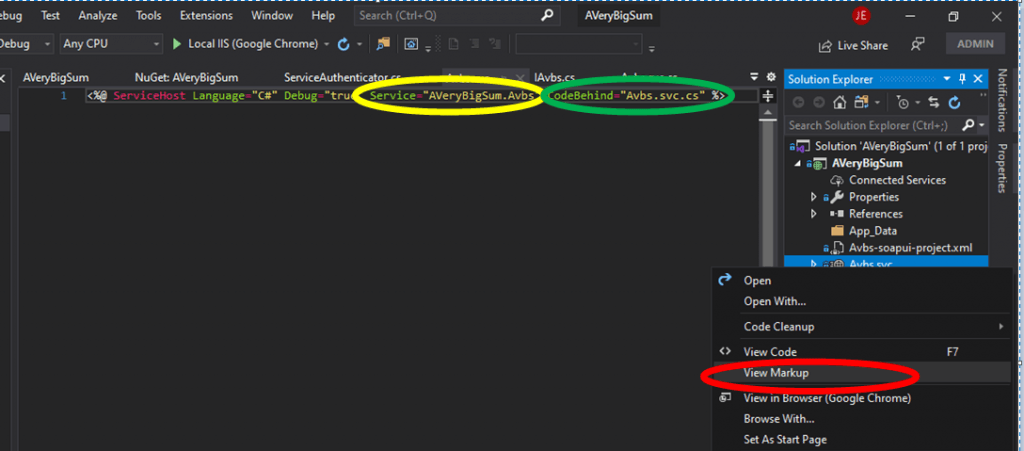Click the Connected Services cloud icon

pos(837,180)
